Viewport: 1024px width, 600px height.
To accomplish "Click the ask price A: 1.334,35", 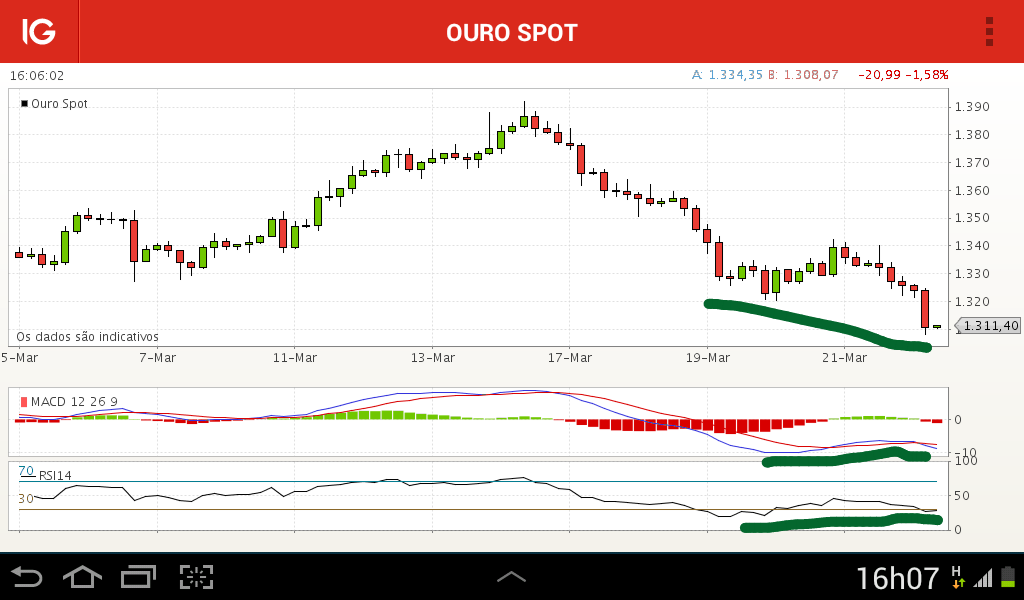I will point(727,75).
